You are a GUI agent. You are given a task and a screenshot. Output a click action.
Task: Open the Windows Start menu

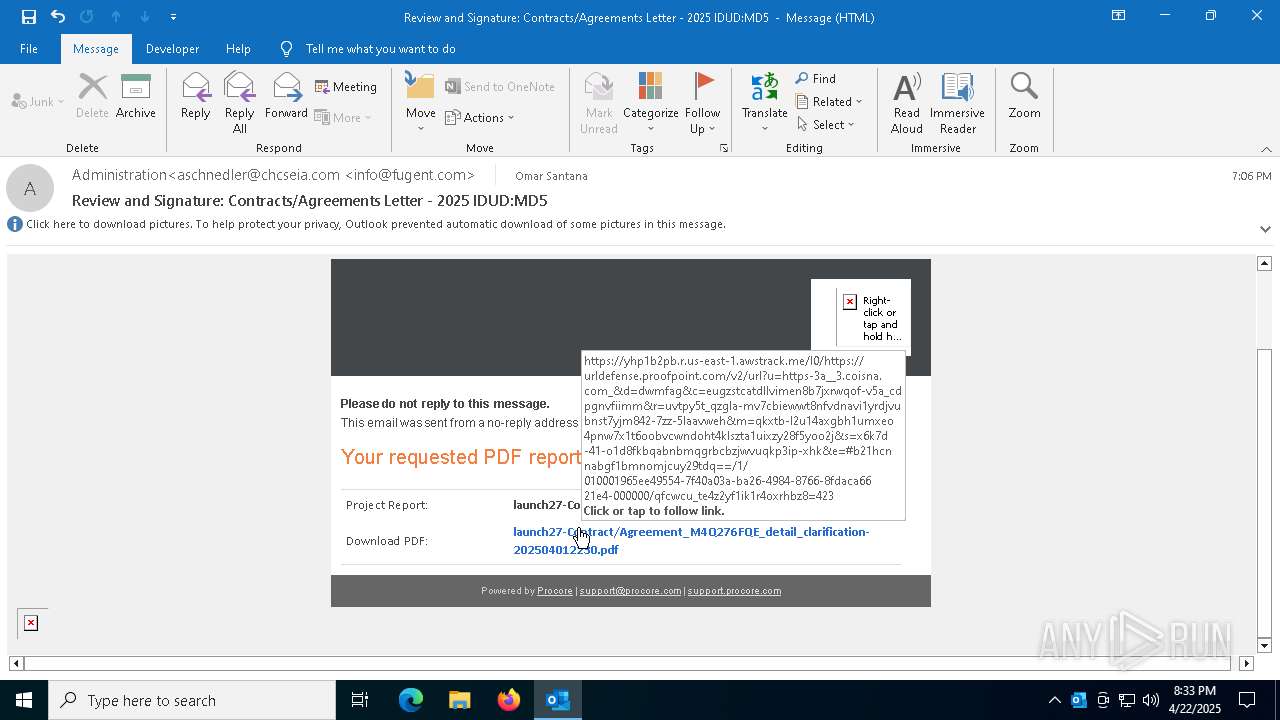(x=24, y=700)
